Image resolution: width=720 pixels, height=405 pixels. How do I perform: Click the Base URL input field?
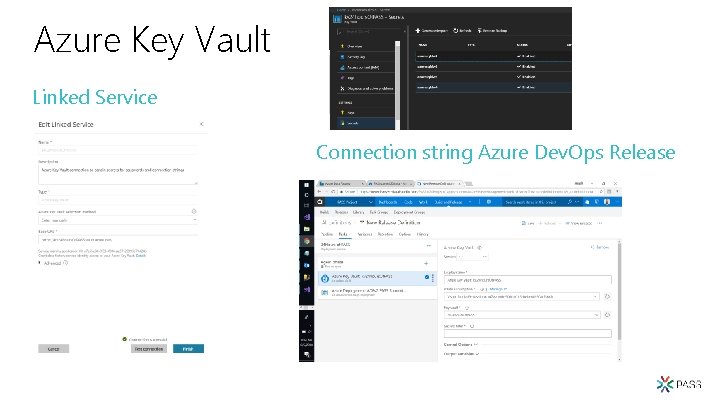pos(118,240)
